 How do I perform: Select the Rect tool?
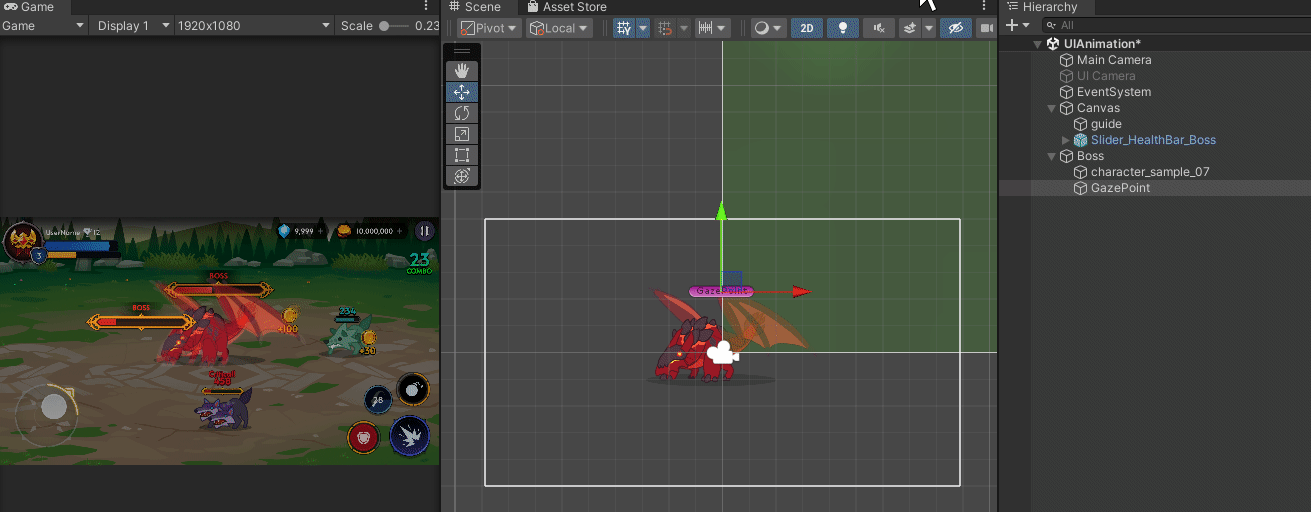click(x=461, y=155)
